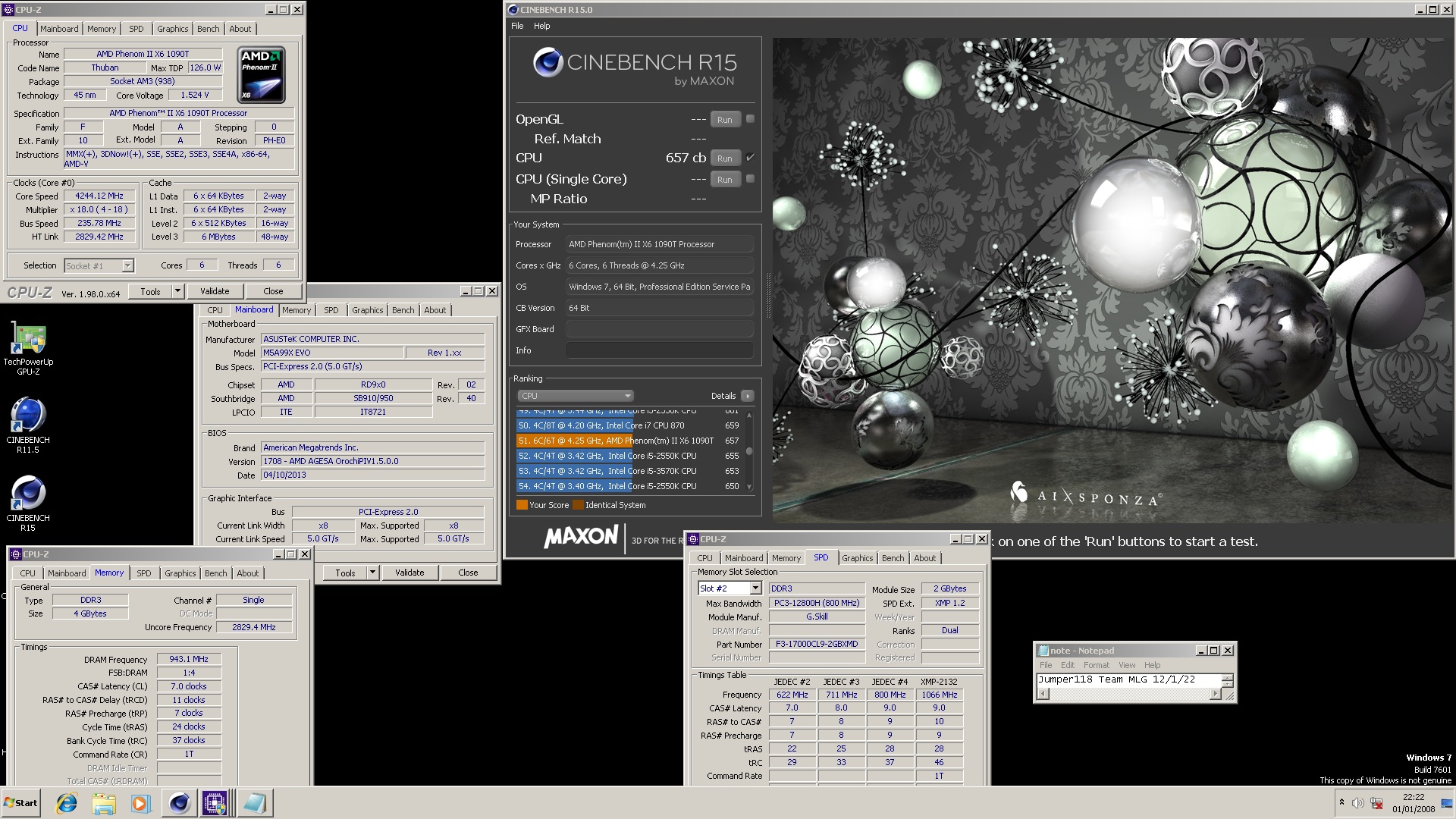Click the CINEBENCH R15.0 title bar icon
1456x819 pixels.
[513, 10]
